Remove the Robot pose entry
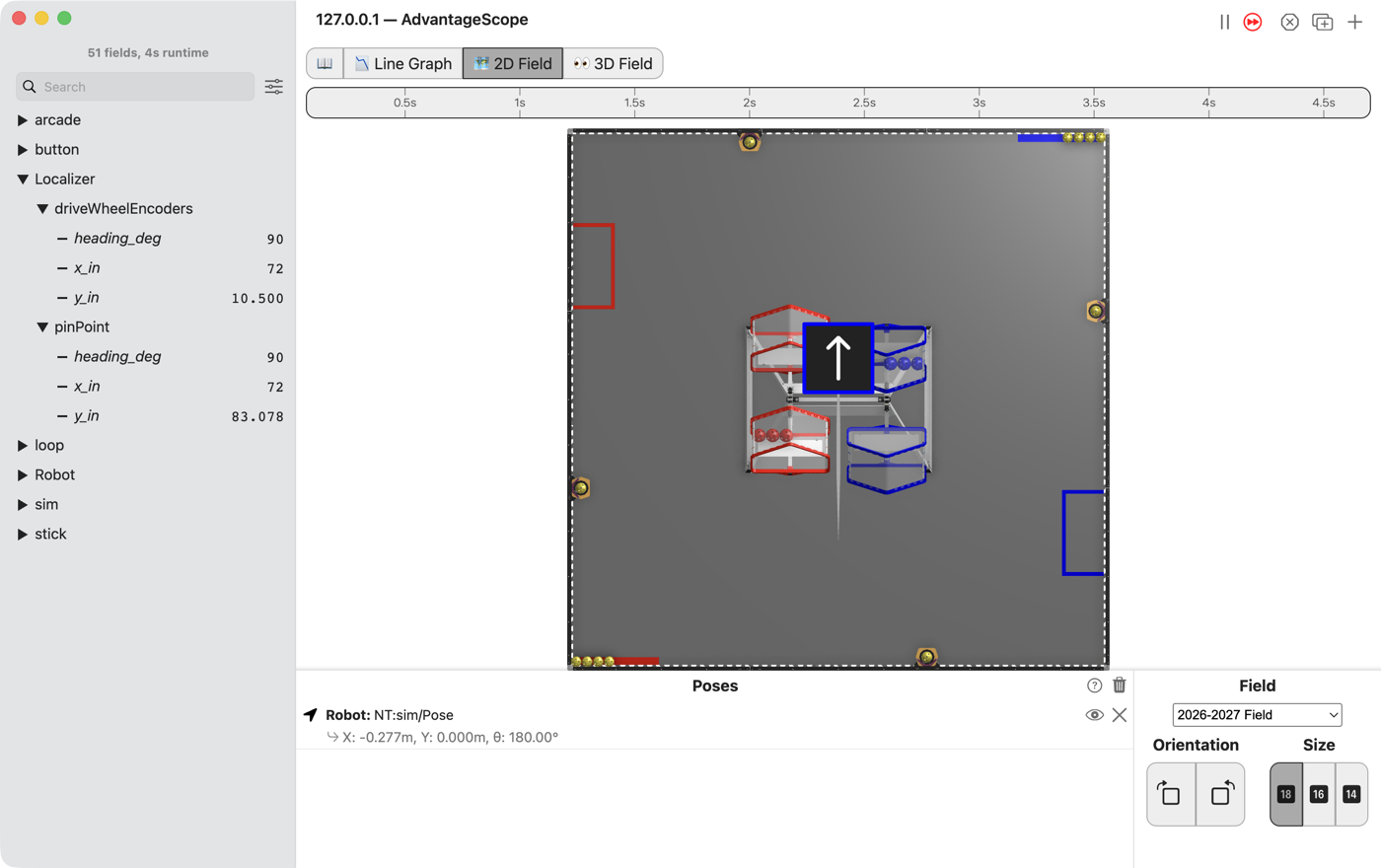The image size is (1381, 868). (1120, 715)
